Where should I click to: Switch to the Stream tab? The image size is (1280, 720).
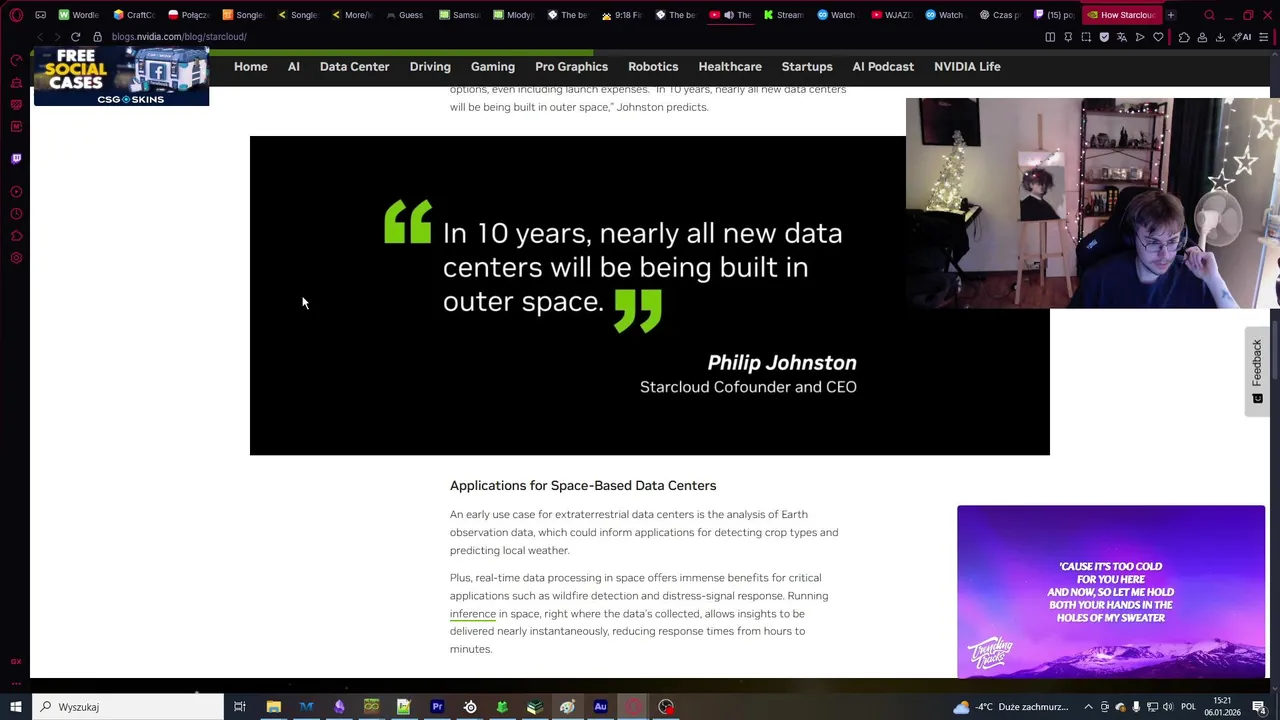tap(783, 15)
